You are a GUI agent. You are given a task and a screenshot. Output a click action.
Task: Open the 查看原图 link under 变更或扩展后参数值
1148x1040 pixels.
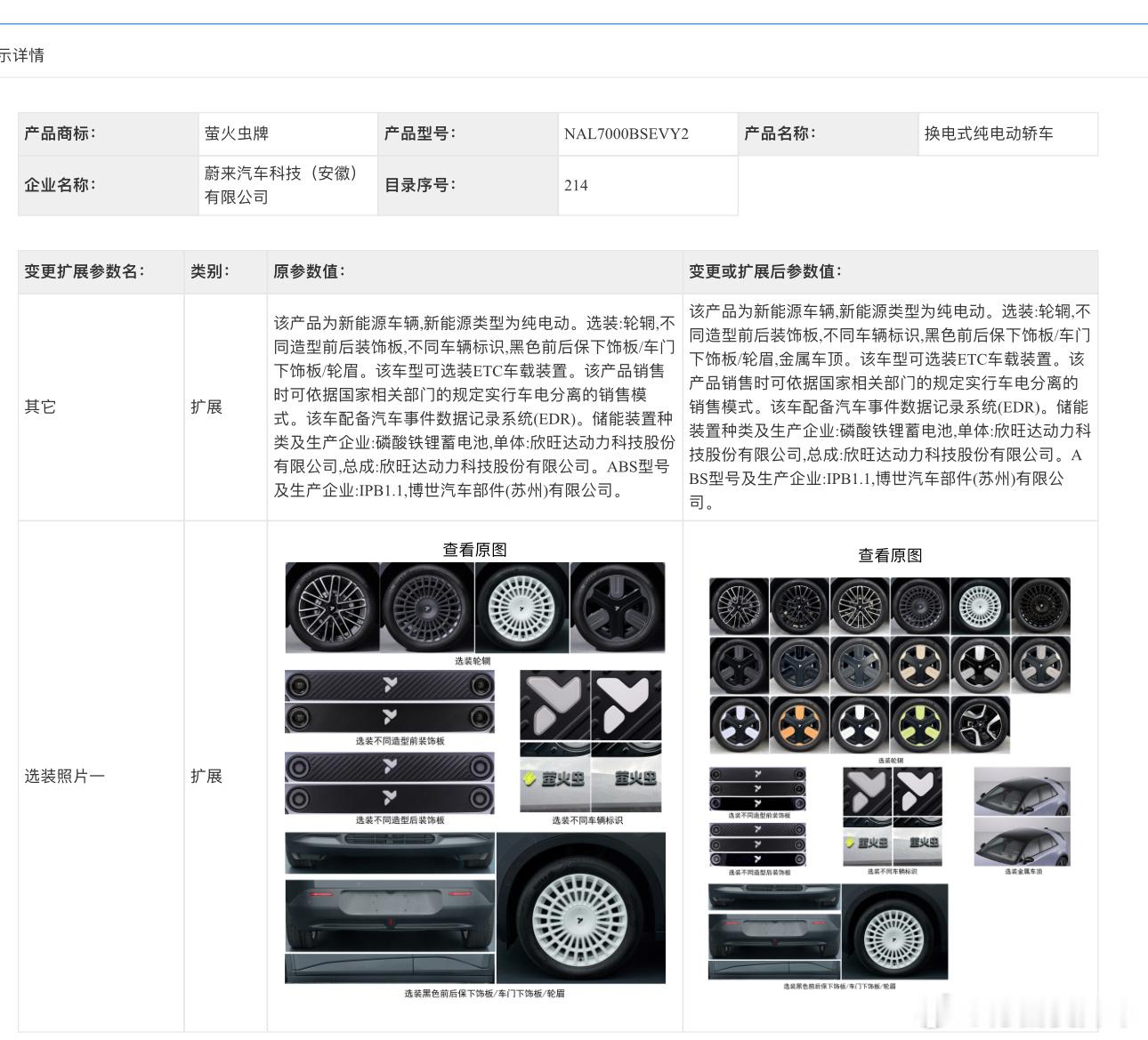point(890,555)
